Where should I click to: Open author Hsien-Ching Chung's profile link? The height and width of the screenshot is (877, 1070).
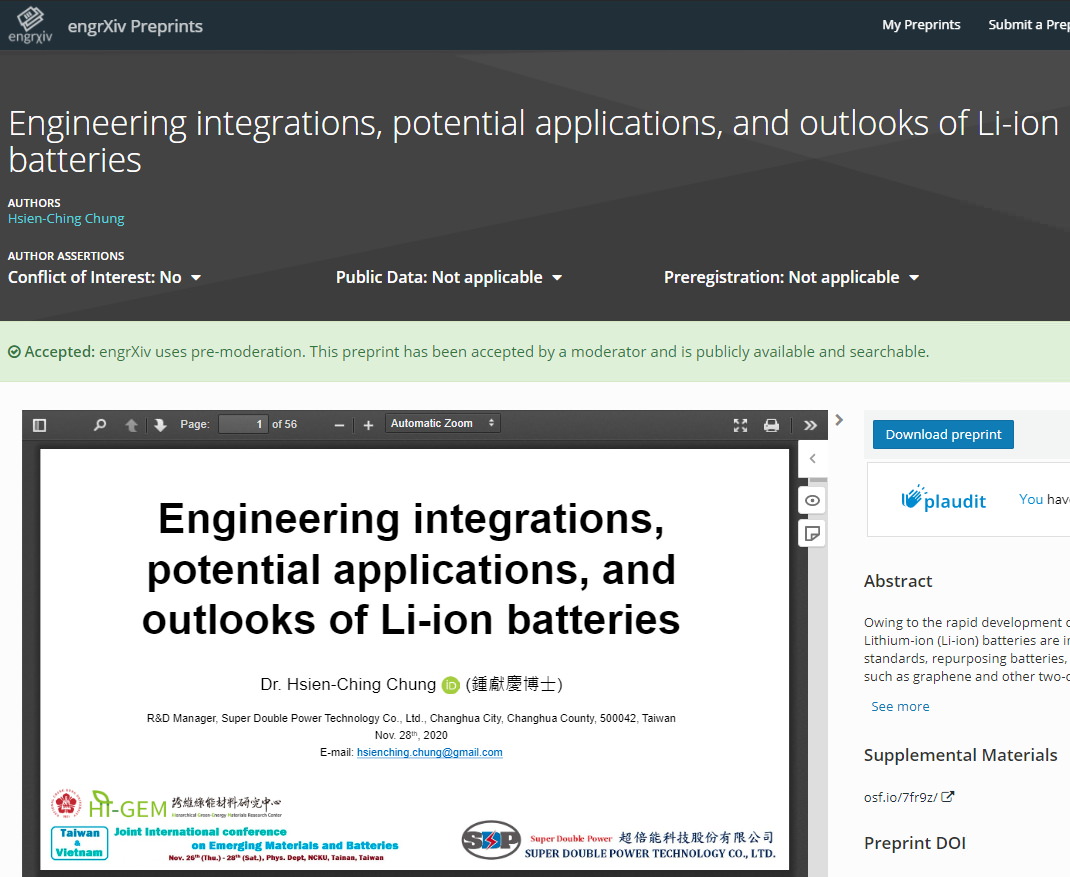pyautogui.click(x=66, y=219)
